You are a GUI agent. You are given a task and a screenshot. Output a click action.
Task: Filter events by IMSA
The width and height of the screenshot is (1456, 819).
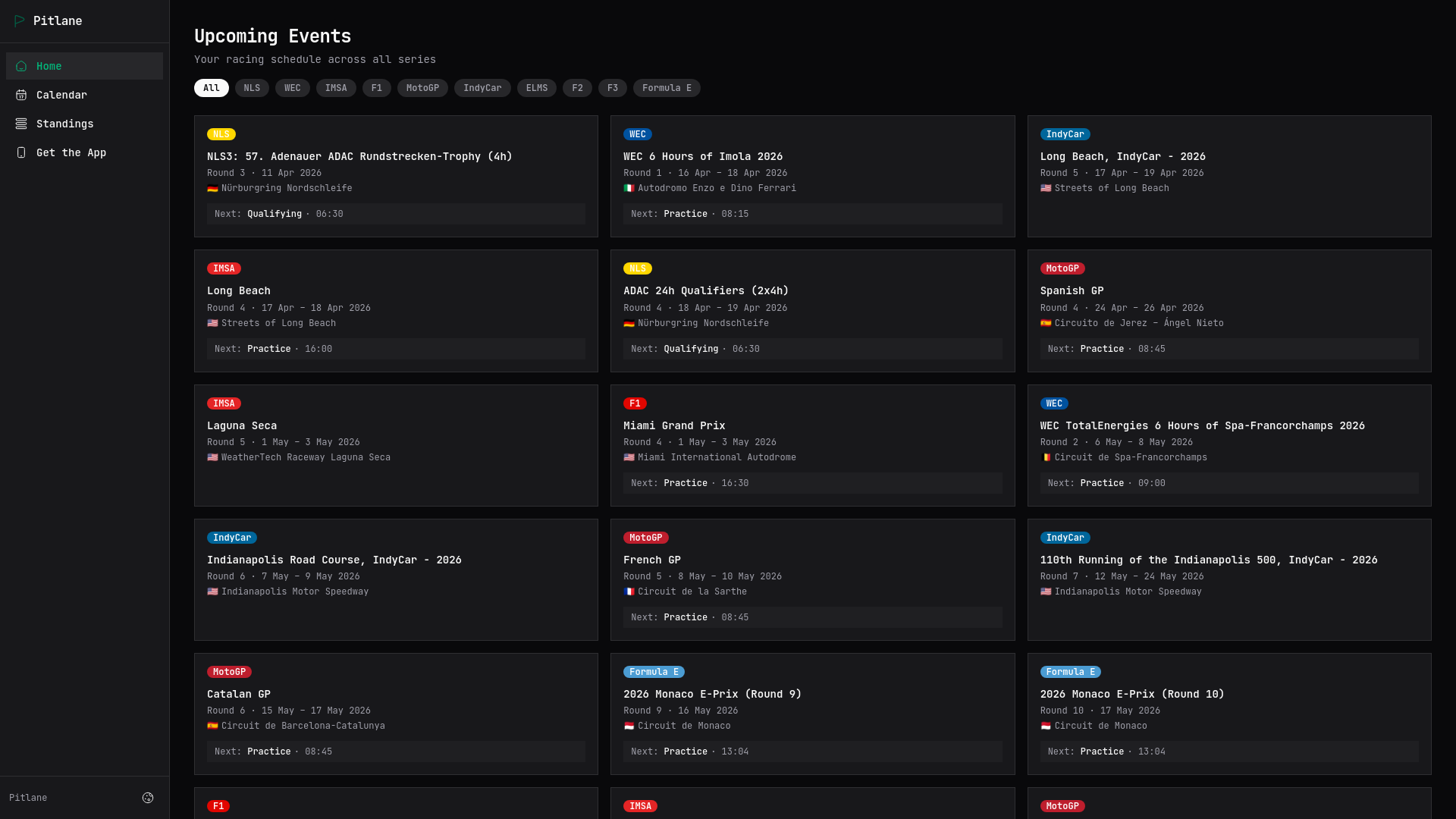[336, 88]
